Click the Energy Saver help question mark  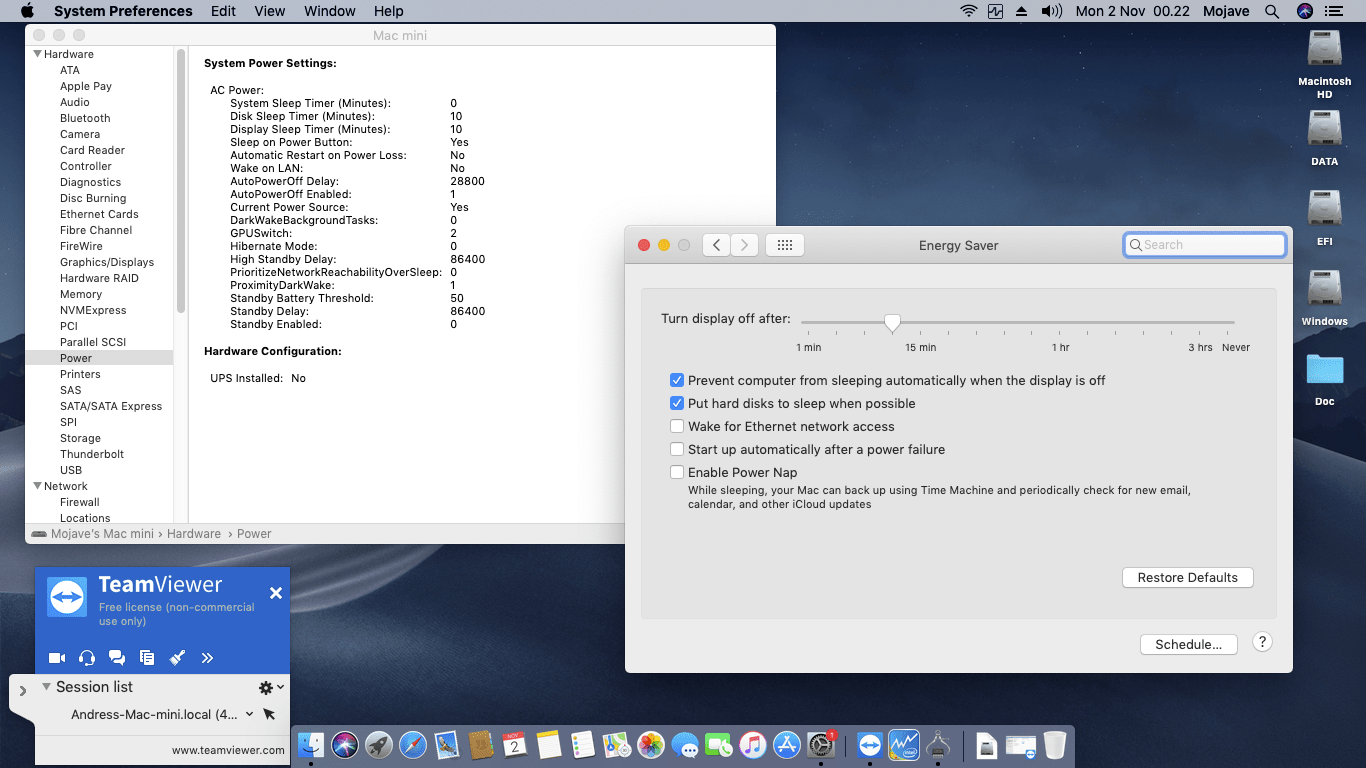(x=1262, y=643)
